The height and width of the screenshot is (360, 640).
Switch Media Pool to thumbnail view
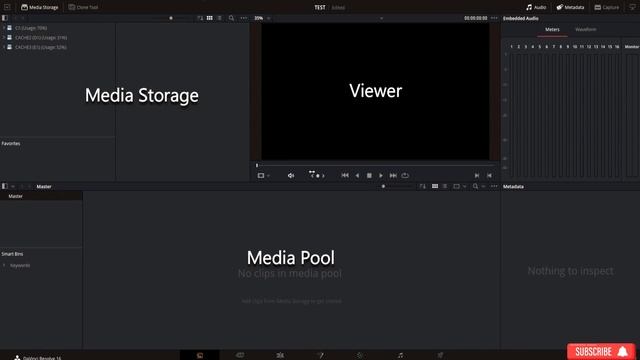pos(435,187)
